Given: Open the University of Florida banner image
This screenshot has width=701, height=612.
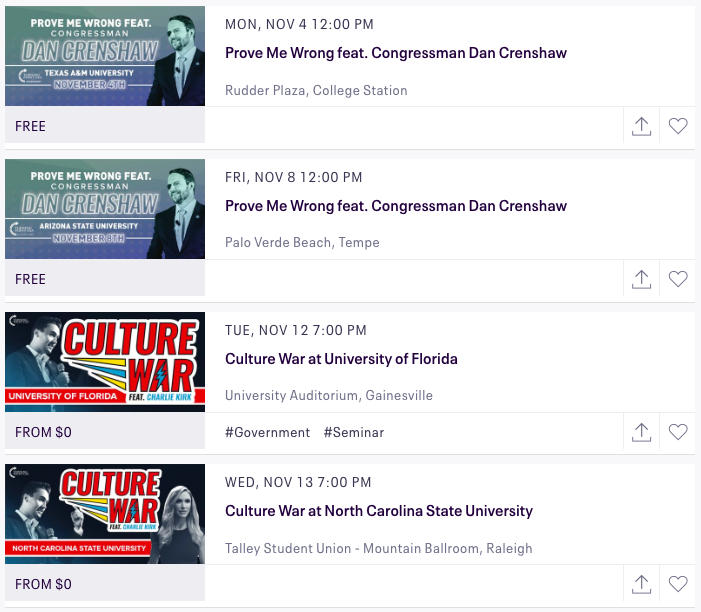Looking at the screenshot, I should click(x=105, y=362).
